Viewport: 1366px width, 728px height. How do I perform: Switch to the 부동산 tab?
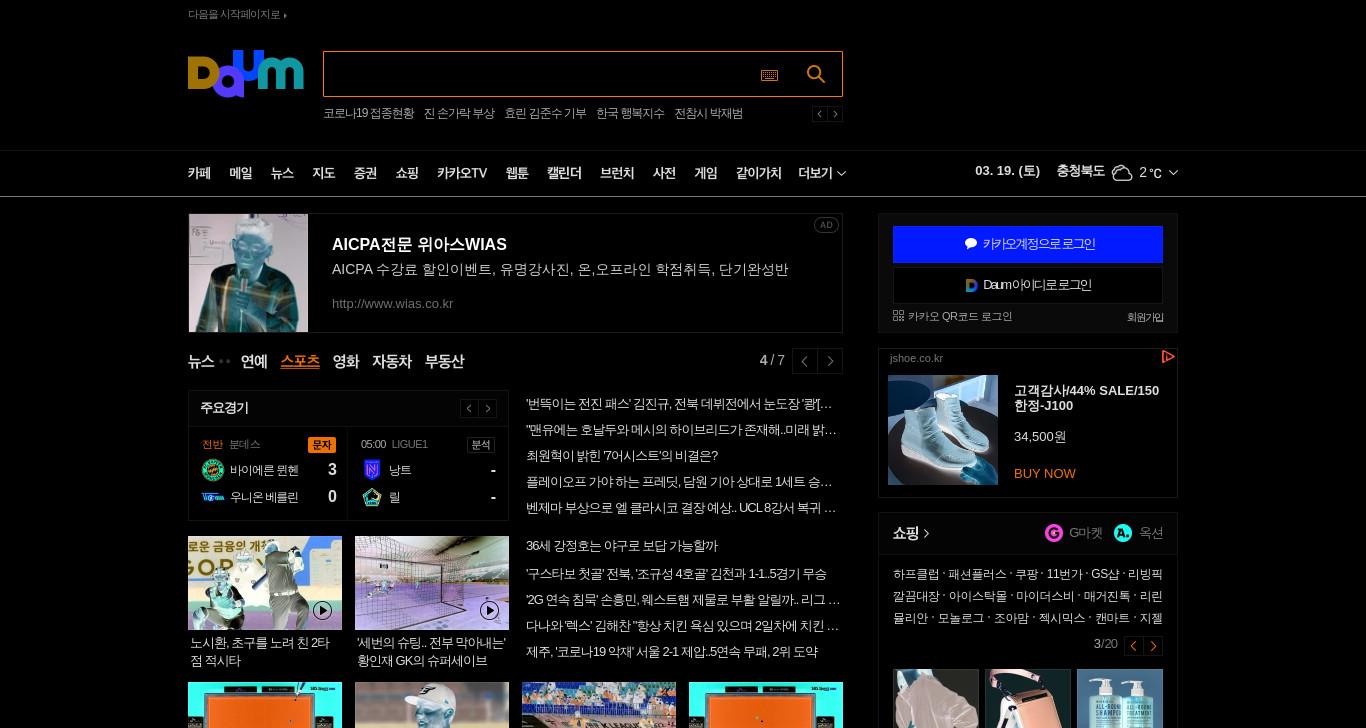[x=444, y=361]
